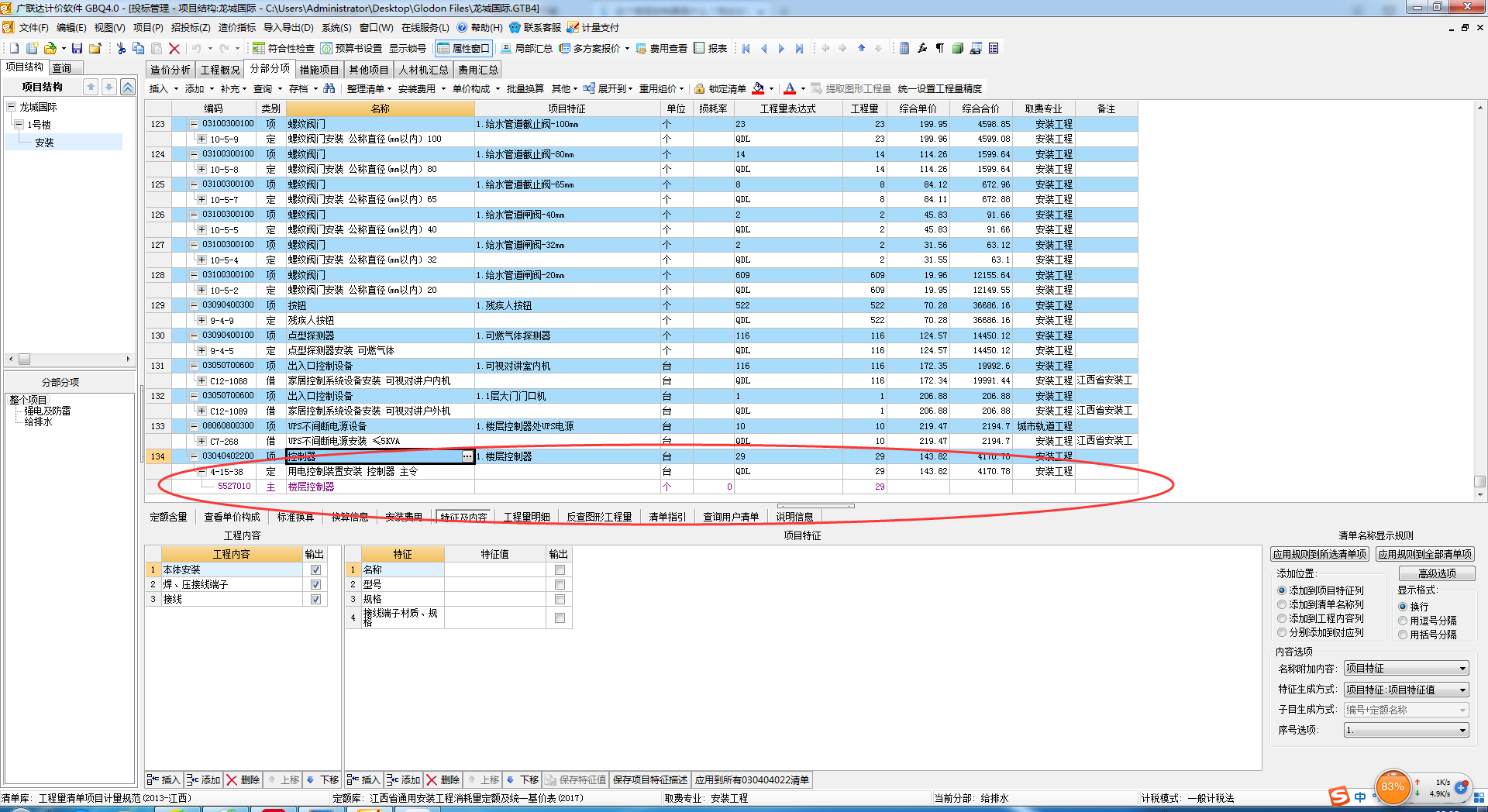Open 局部汇总 partial summary
The width and height of the screenshot is (1488, 812).
pyautogui.click(x=526, y=48)
